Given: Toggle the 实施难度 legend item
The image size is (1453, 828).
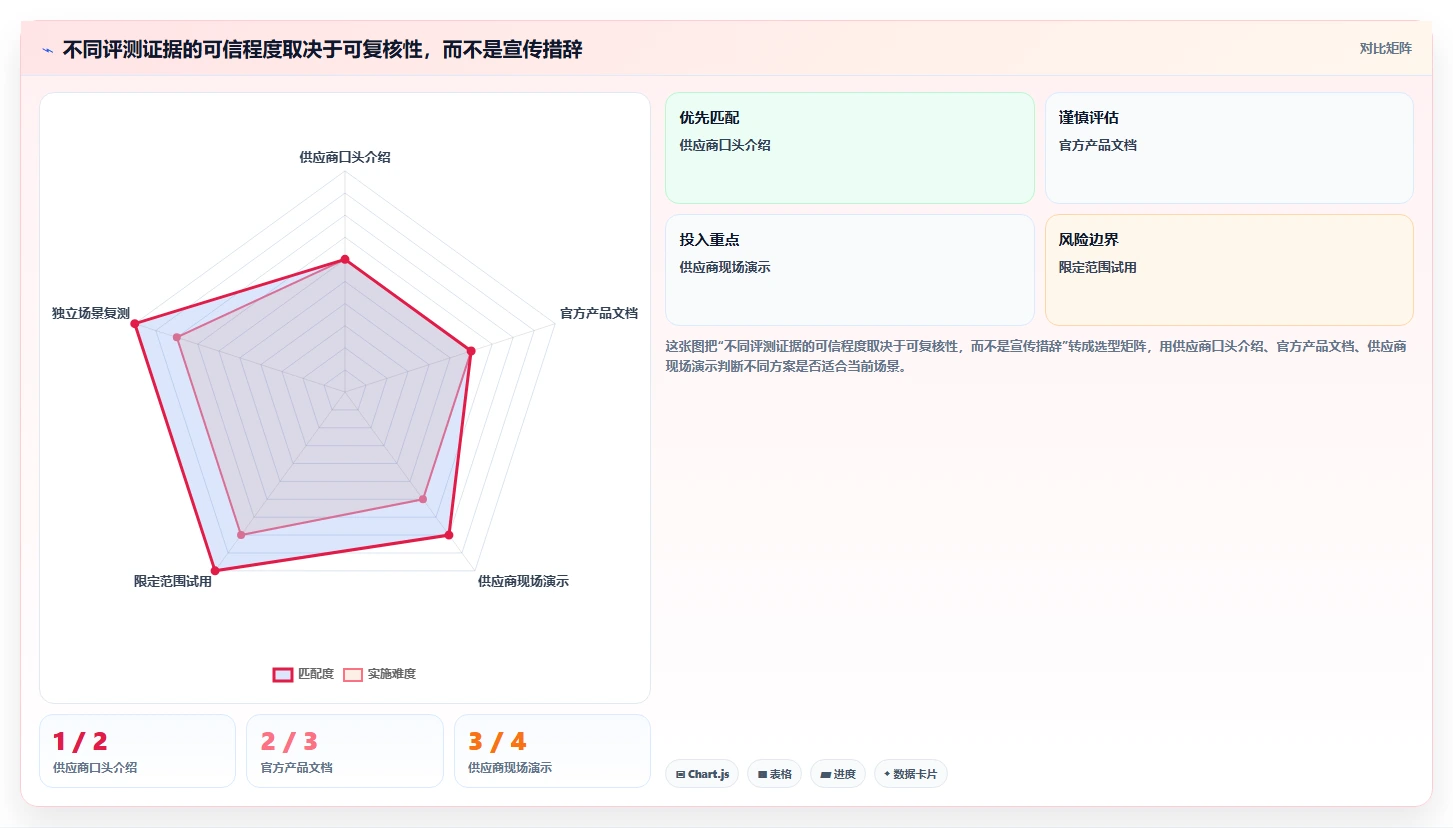Looking at the screenshot, I should coord(379,674).
